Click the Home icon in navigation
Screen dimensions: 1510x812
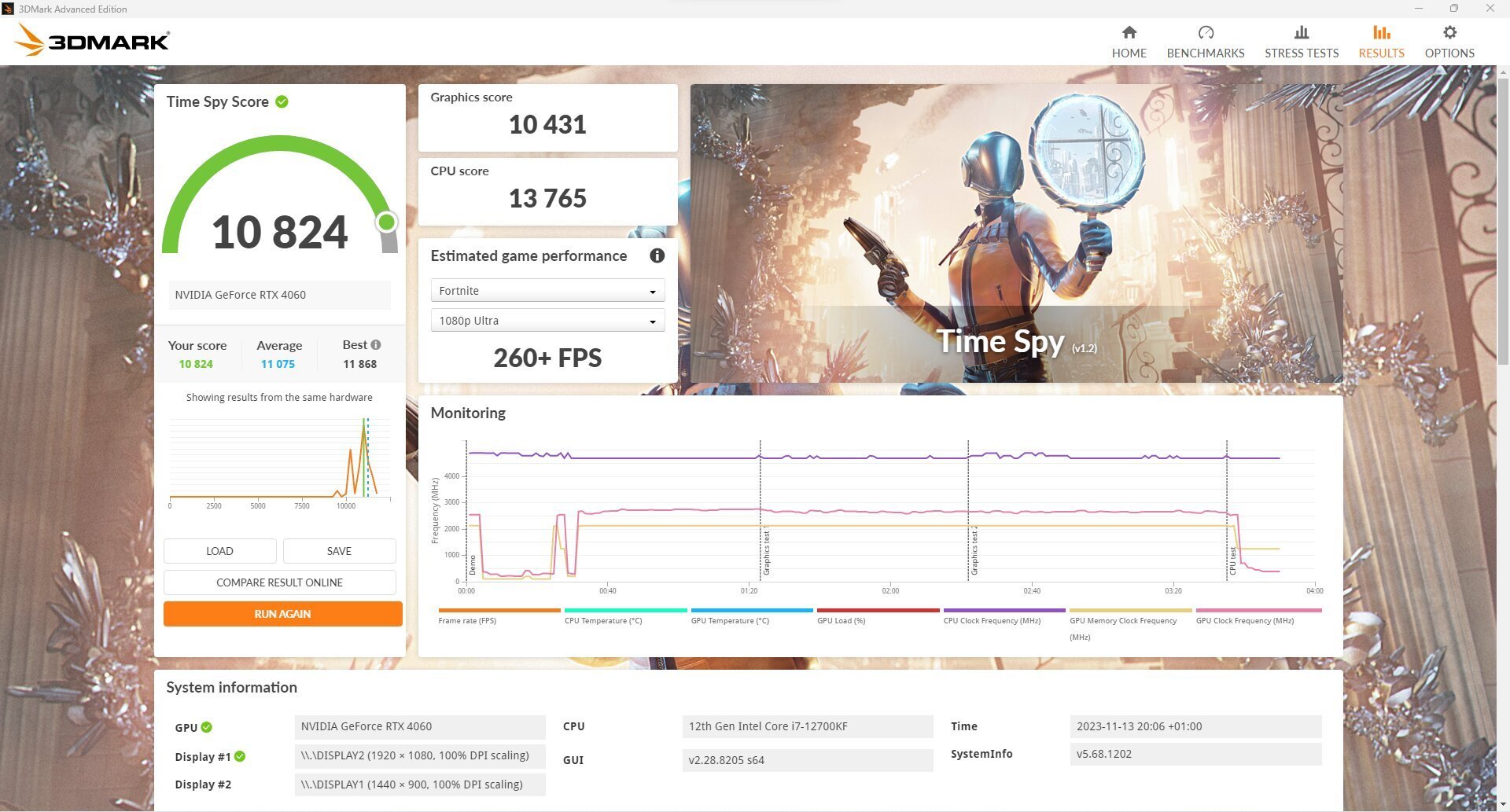1129,33
